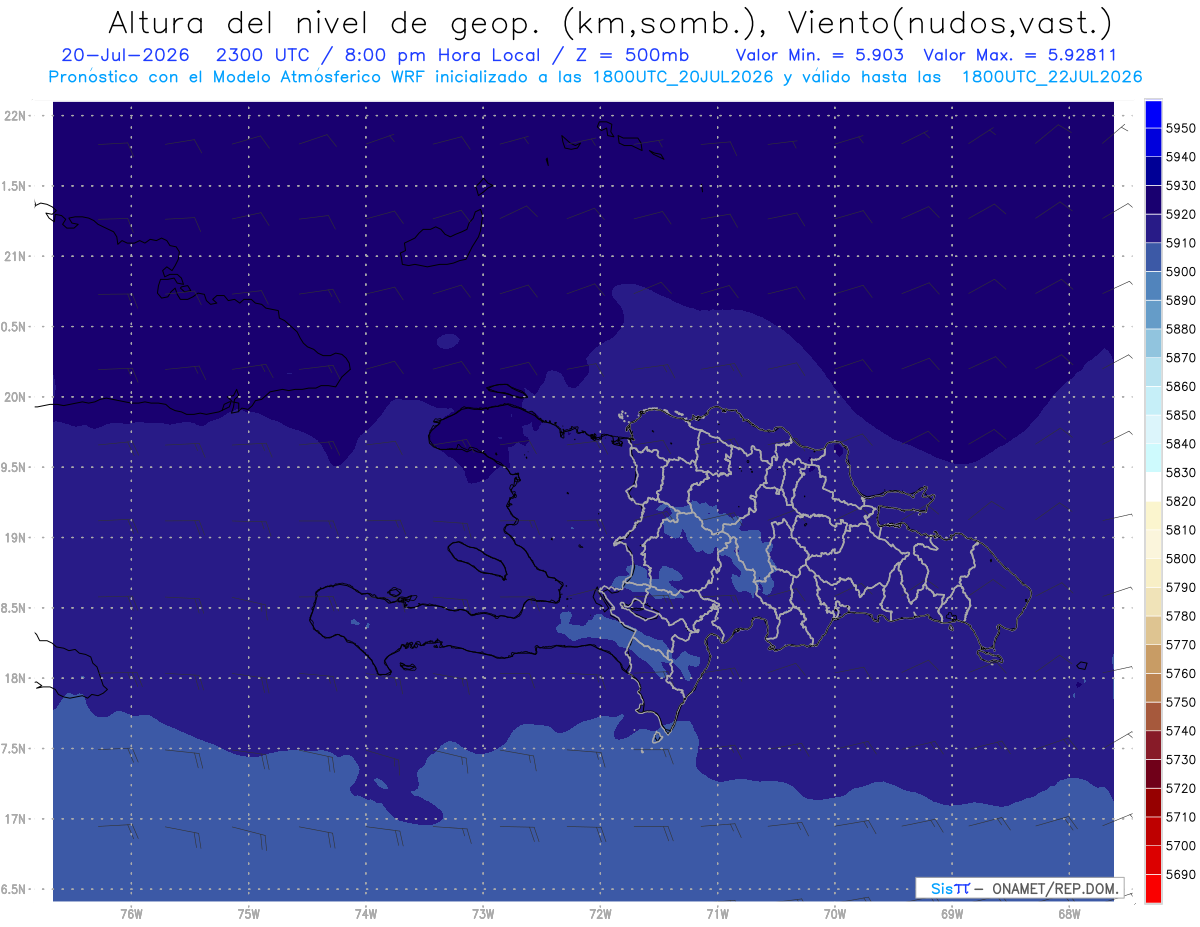Click the valid-until time '1800UTC_22JUL2026'

pyautogui.click(x=1052, y=76)
